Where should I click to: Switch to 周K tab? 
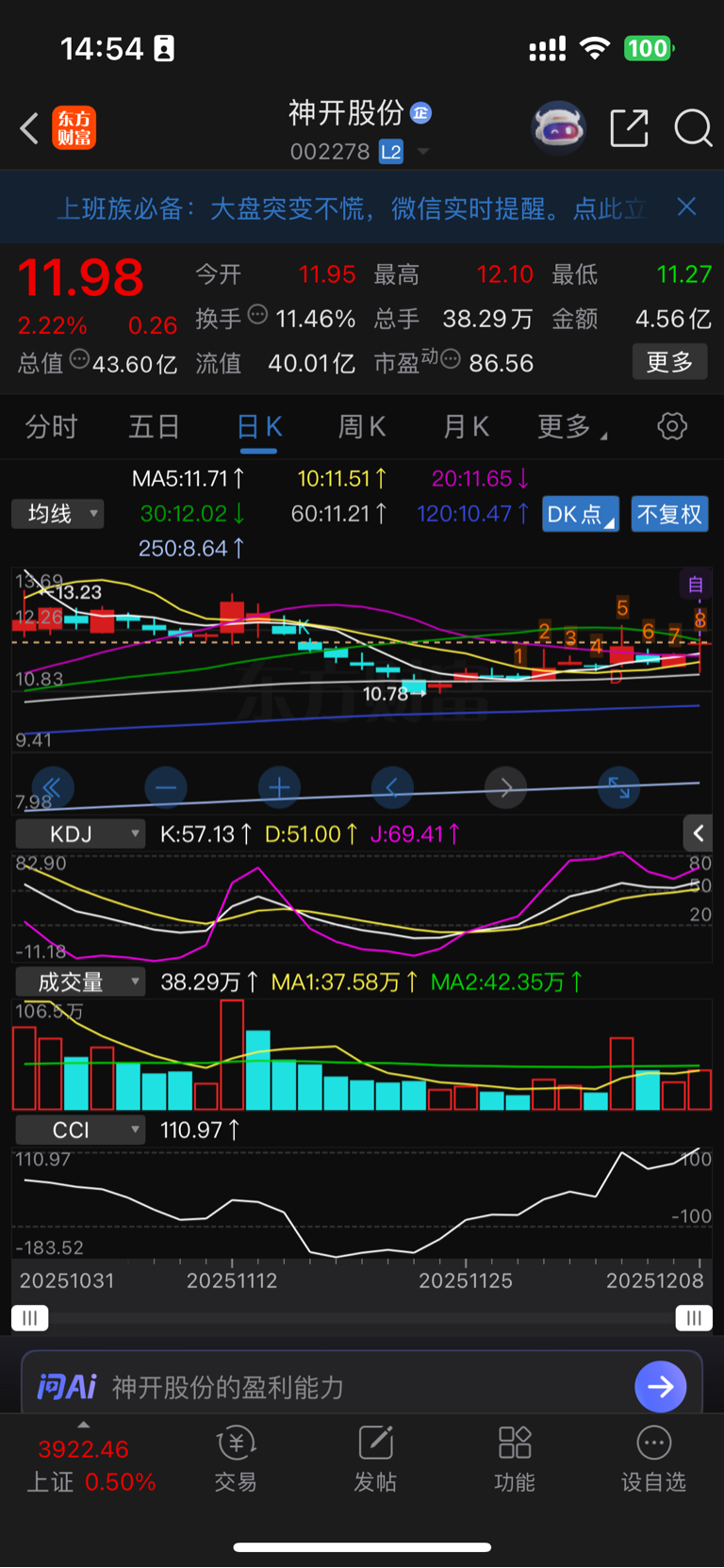[362, 427]
